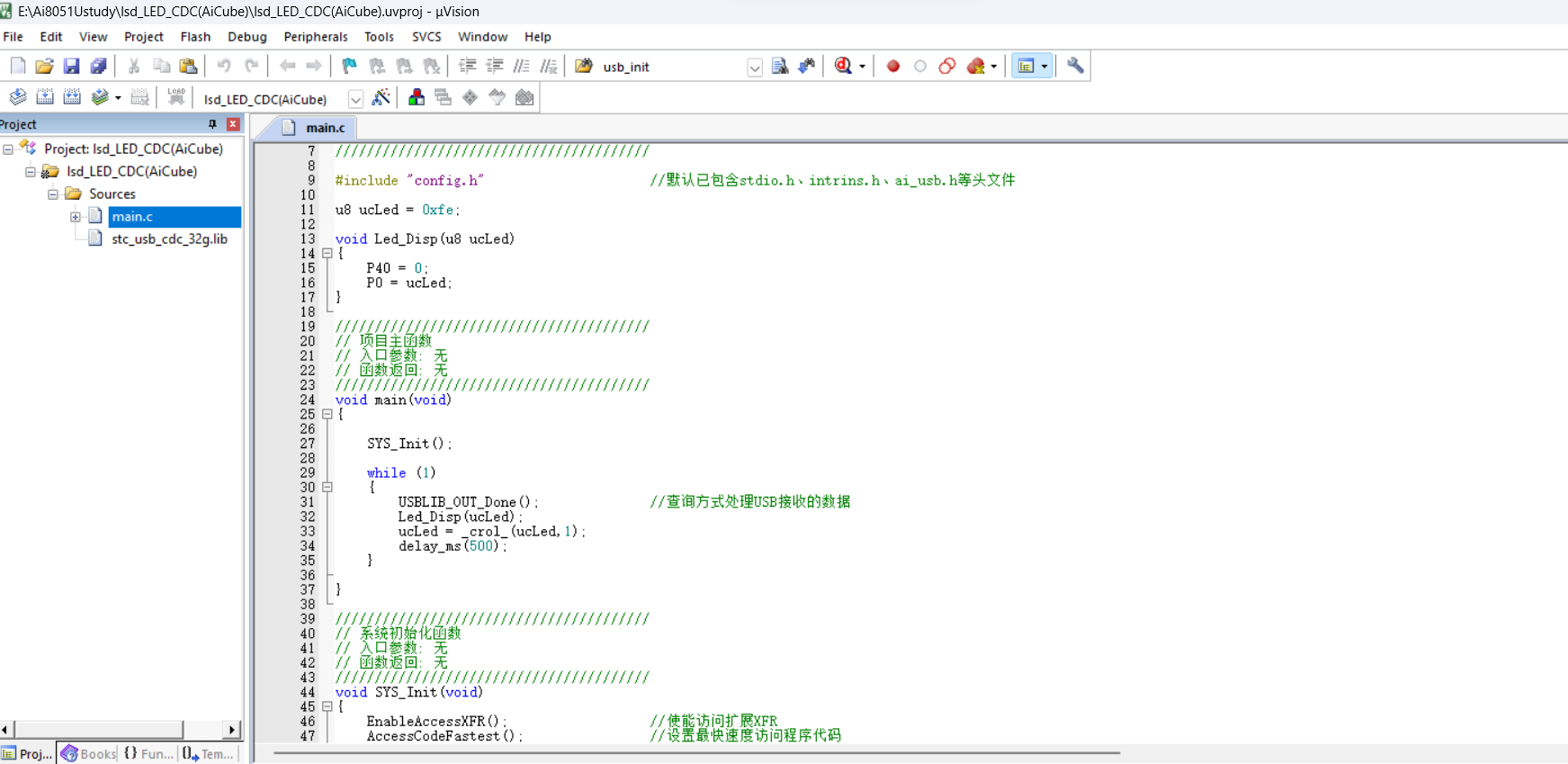Click the Indent selected lines icon
Screen dimensions: 1568x764
click(468, 66)
